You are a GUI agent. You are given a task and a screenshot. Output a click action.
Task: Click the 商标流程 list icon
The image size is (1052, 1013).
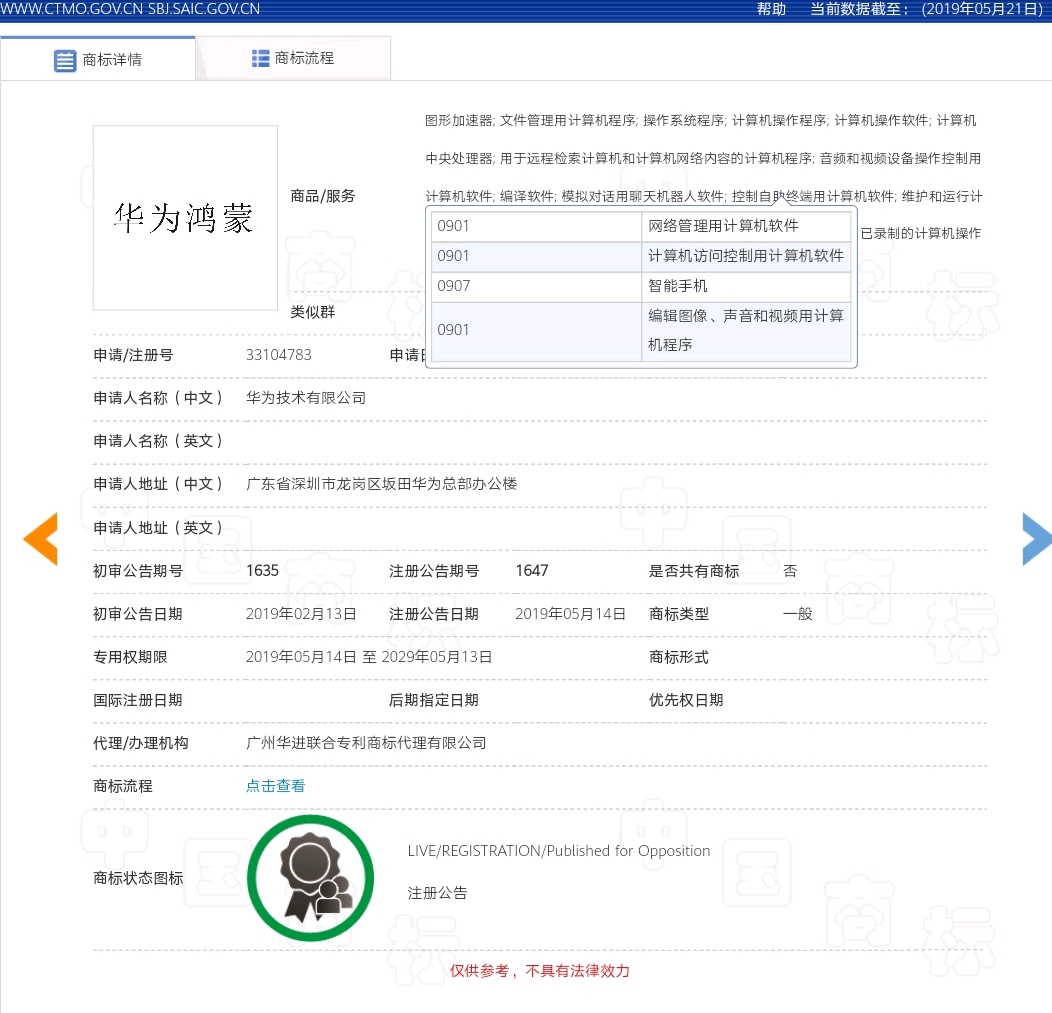(x=260, y=58)
